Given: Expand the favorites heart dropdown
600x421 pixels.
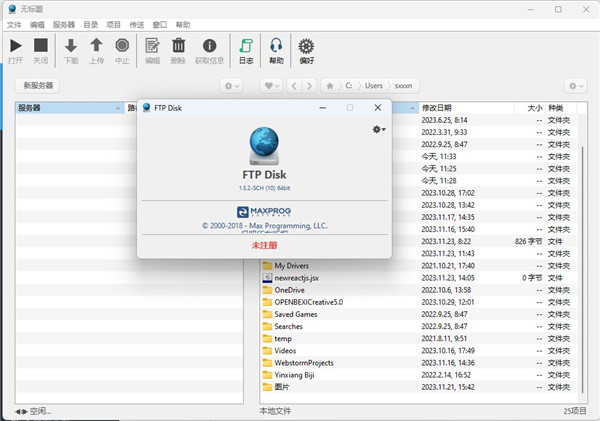Looking at the screenshot, I should pyautogui.click(x=271, y=86).
